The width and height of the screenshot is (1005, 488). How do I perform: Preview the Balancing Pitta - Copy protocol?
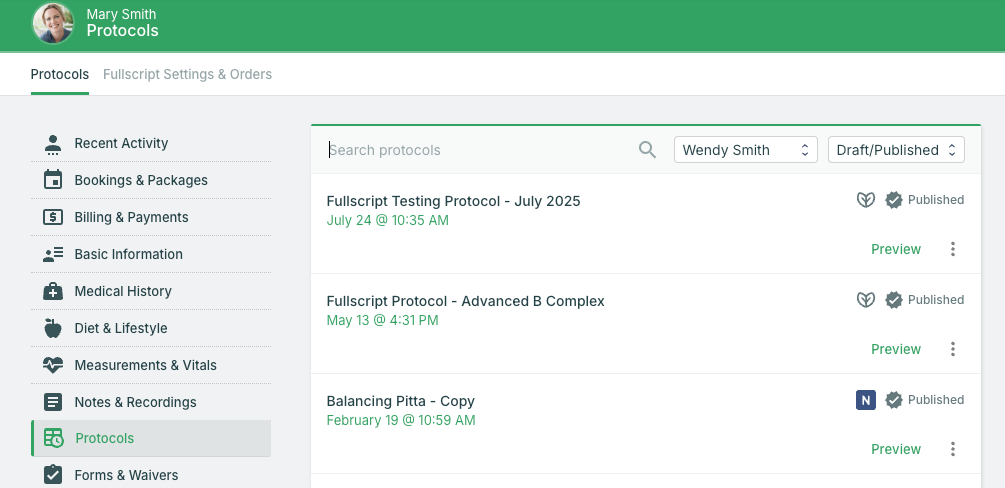tap(895, 449)
